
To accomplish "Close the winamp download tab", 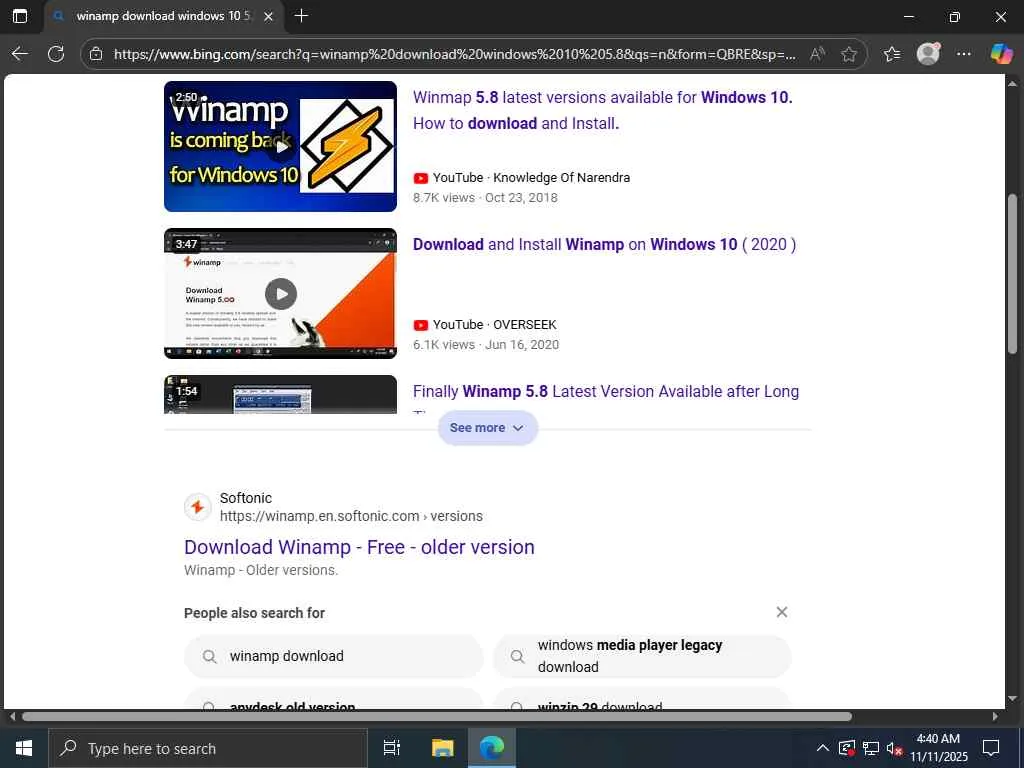I will [x=268, y=17].
